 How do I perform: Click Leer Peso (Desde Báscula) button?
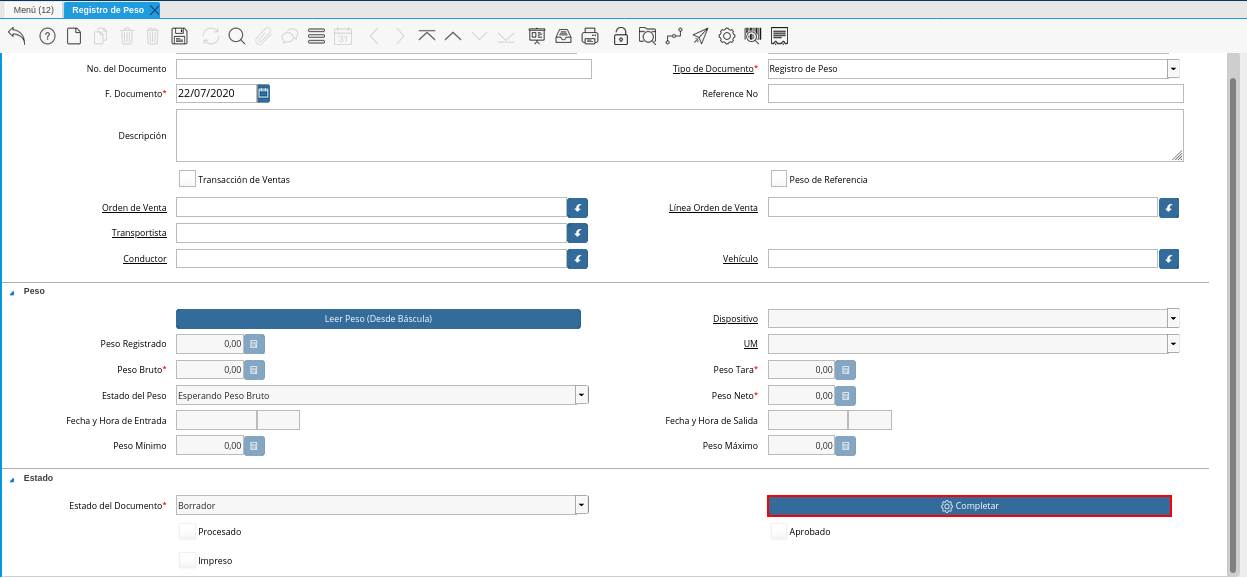click(x=378, y=319)
